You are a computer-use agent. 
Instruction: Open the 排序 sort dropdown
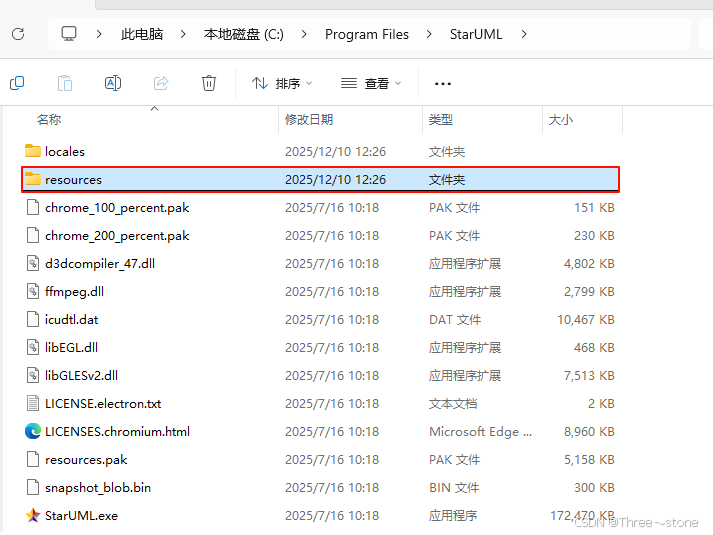[282, 83]
